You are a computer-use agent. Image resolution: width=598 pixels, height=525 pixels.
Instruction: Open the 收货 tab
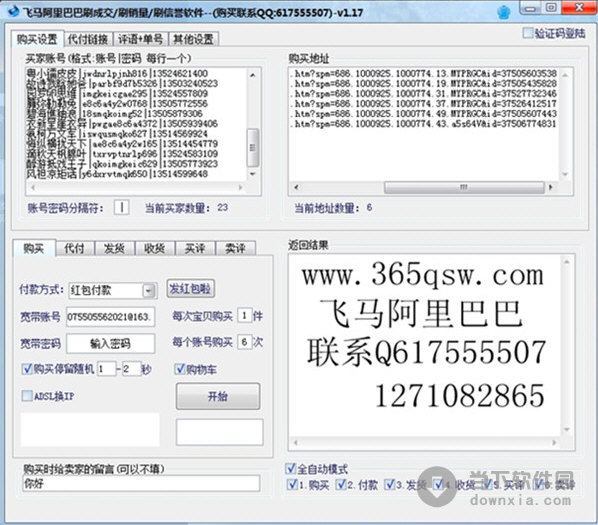coord(154,249)
